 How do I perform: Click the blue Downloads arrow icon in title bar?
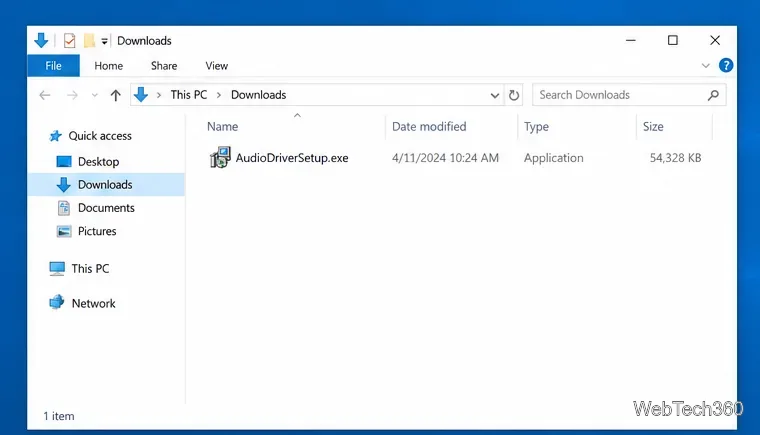click(x=41, y=41)
